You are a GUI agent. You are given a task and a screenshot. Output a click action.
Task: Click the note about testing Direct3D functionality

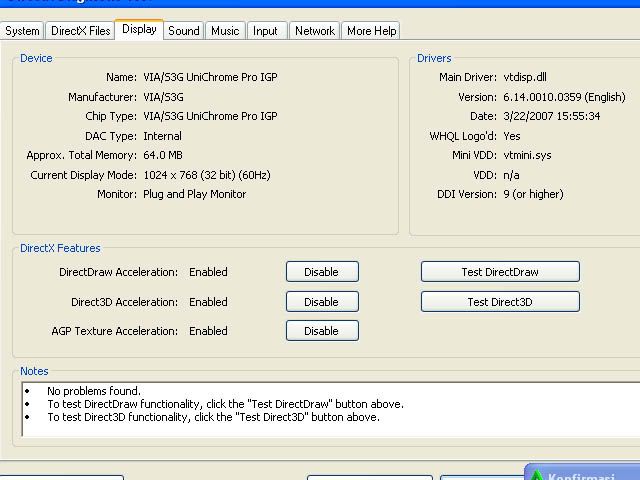(x=213, y=417)
